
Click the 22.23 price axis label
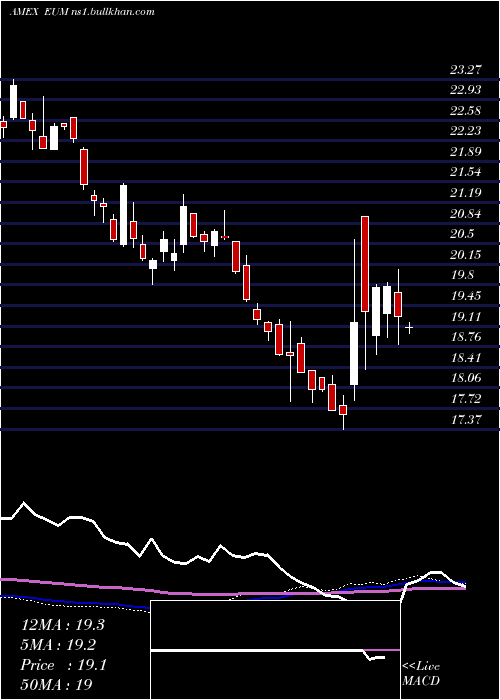coord(466,131)
